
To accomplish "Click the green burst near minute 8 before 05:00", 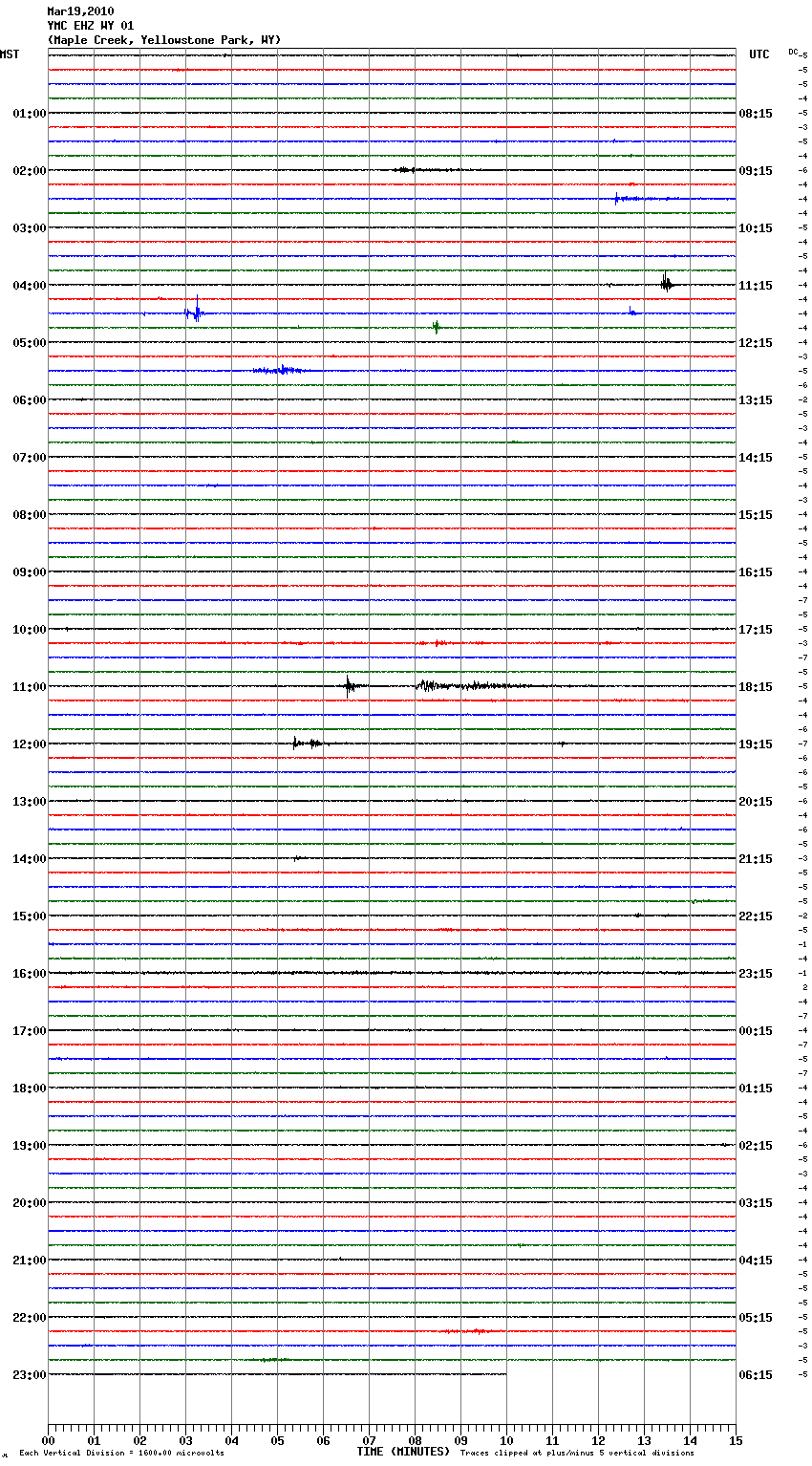I will (437, 327).
